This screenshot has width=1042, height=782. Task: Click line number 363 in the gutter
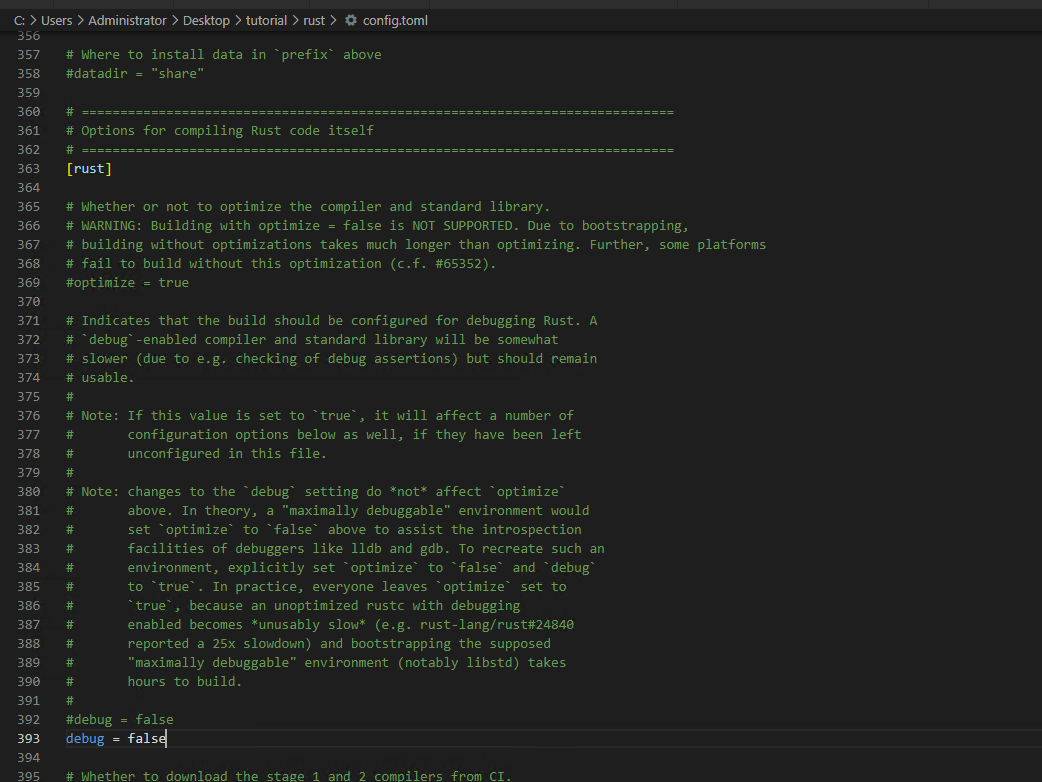click(x=28, y=169)
